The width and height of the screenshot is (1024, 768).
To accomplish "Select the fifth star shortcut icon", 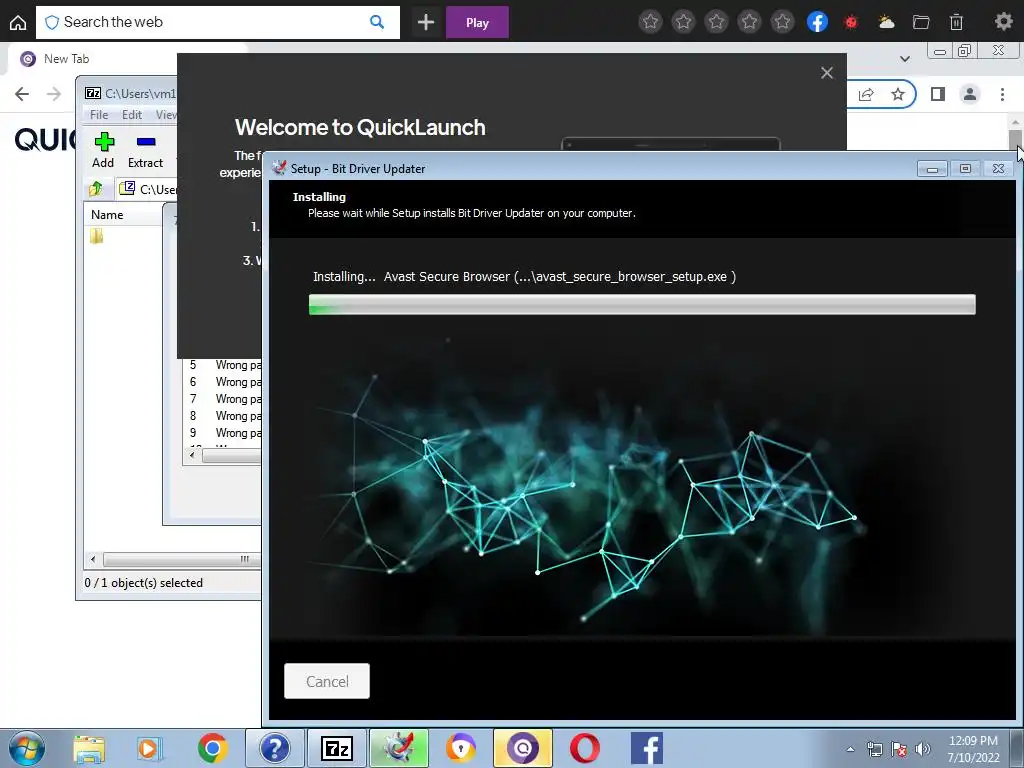I will coord(782,22).
